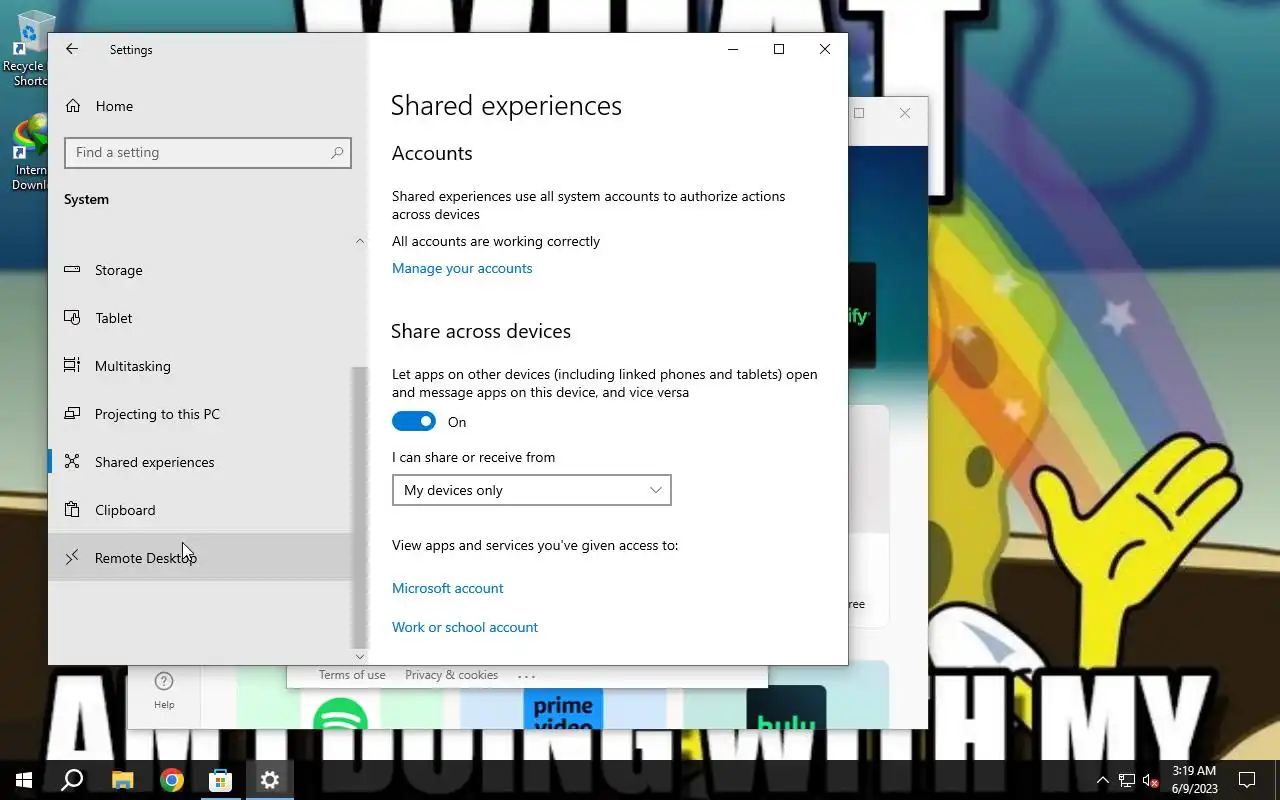Select Multitasking in System list
This screenshot has height=800, width=1280.
[200, 366]
